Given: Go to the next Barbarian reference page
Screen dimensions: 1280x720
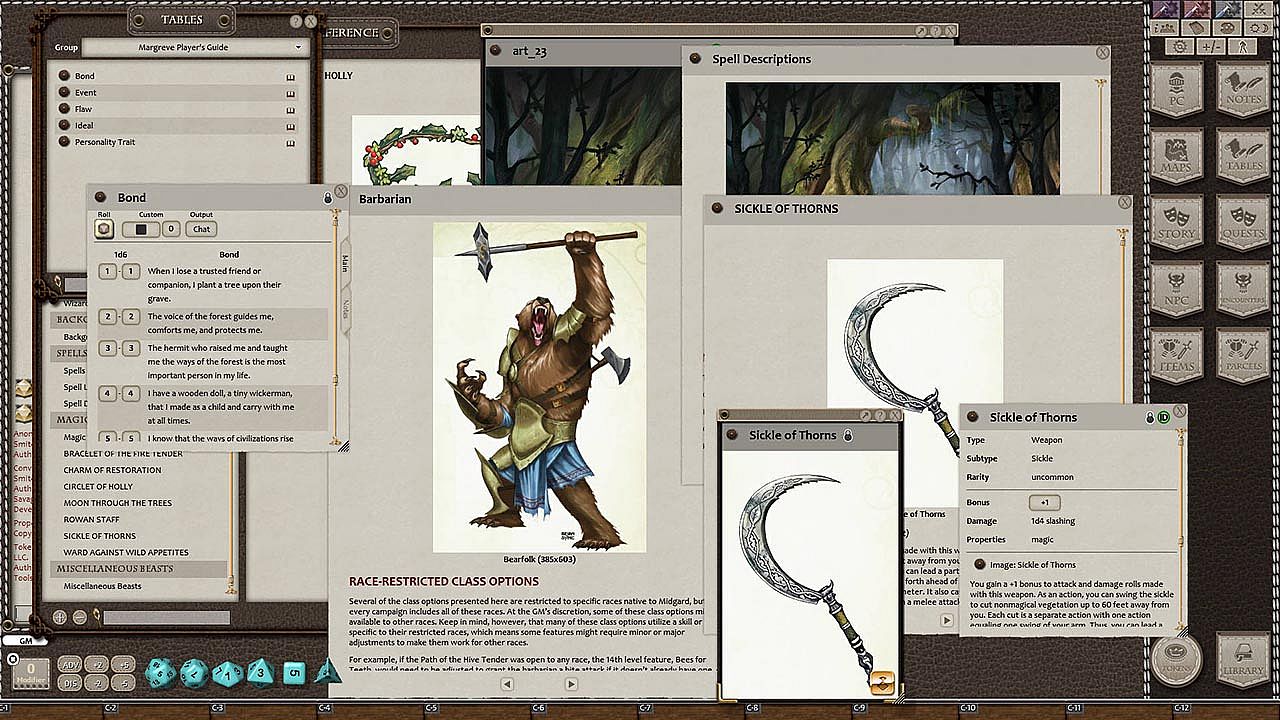Looking at the screenshot, I should click(571, 684).
